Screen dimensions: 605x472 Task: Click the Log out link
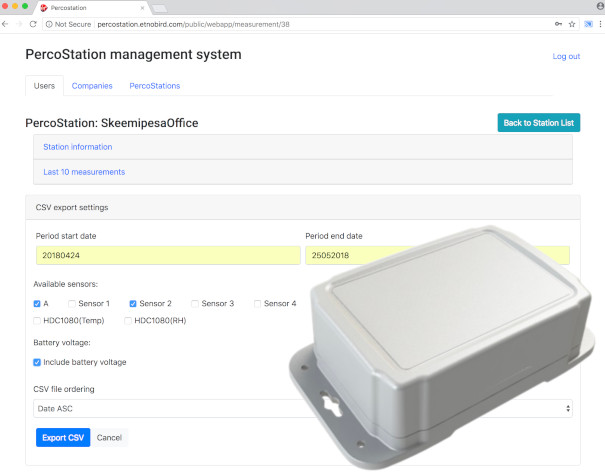566,56
